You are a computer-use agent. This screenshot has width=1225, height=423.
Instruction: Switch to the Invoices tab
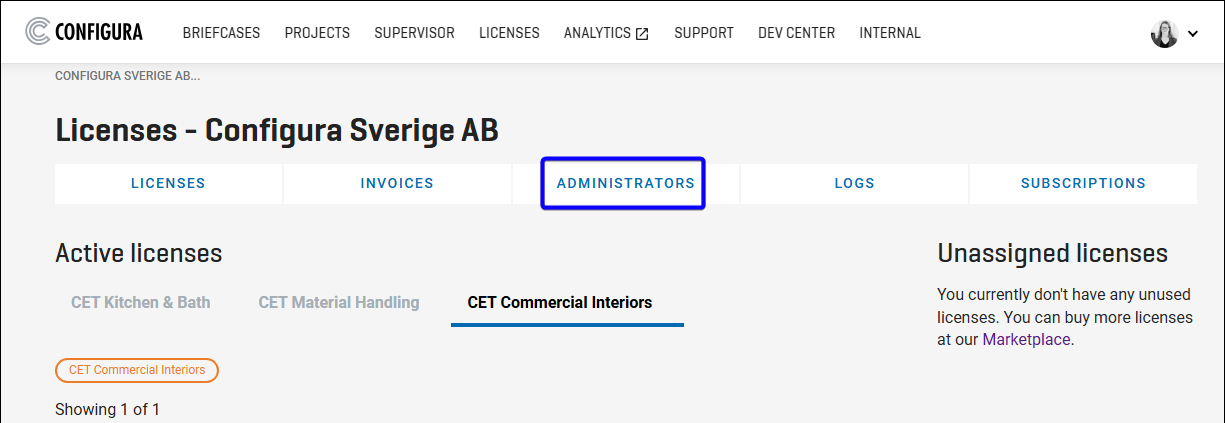[397, 184]
